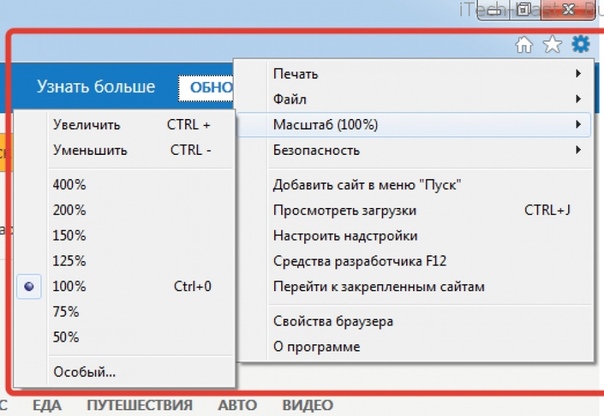Select the 100% zoom radio option
This screenshot has width=604, height=416.
29,286
